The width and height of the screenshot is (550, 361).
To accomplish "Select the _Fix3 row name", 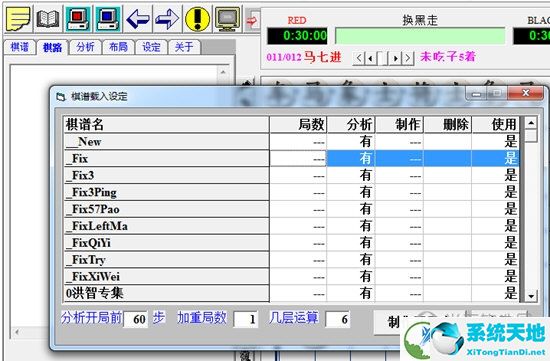I will [166, 175].
